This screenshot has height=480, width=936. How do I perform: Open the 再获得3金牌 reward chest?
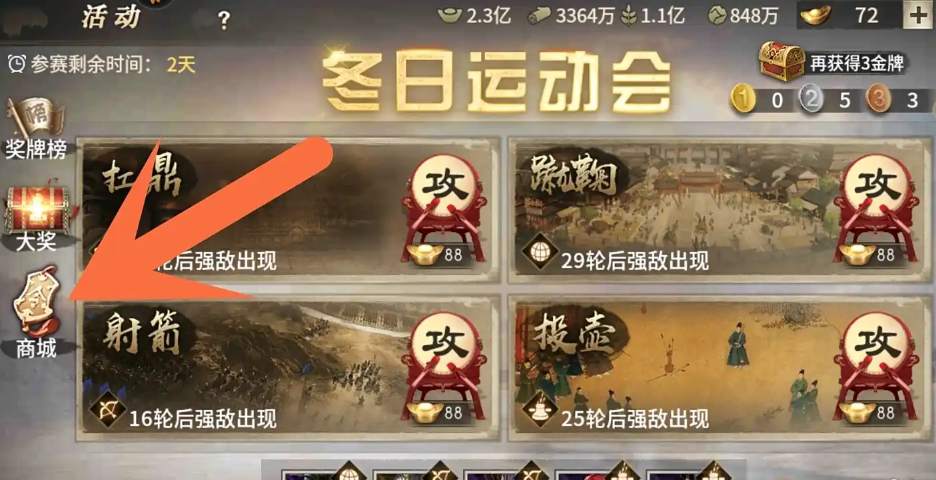(833, 61)
